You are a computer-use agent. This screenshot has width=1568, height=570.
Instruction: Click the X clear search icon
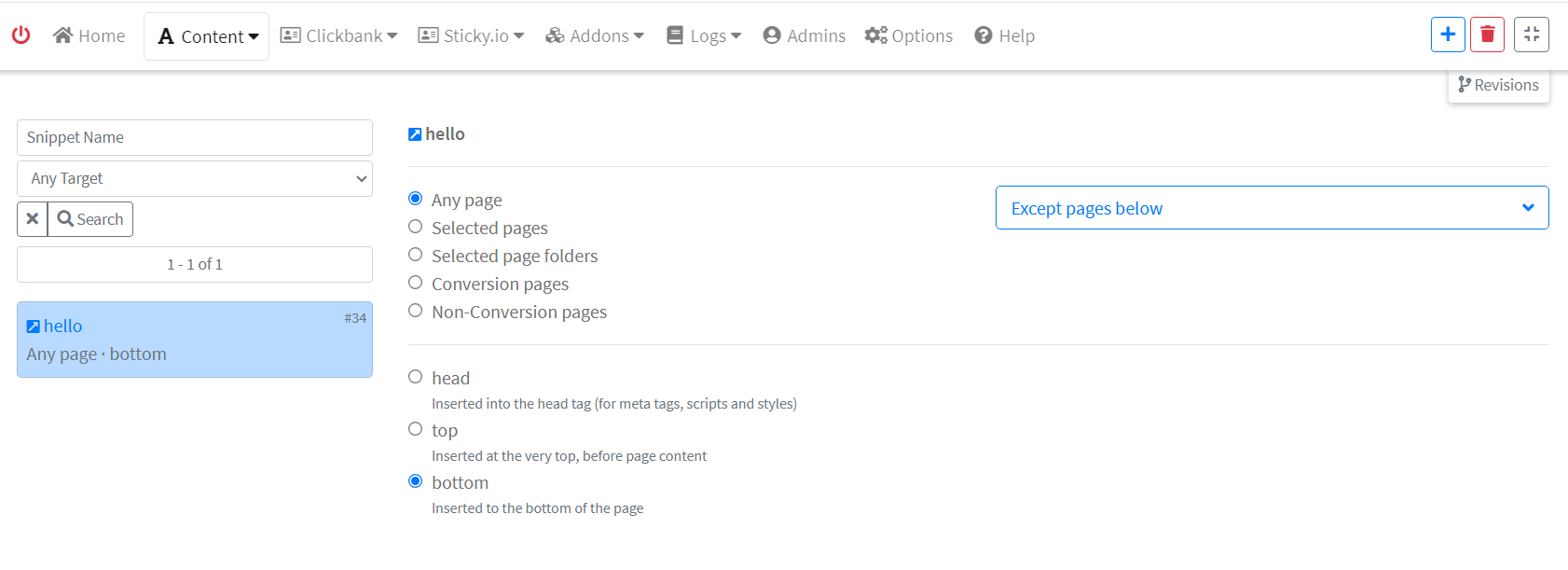[x=33, y=219]
